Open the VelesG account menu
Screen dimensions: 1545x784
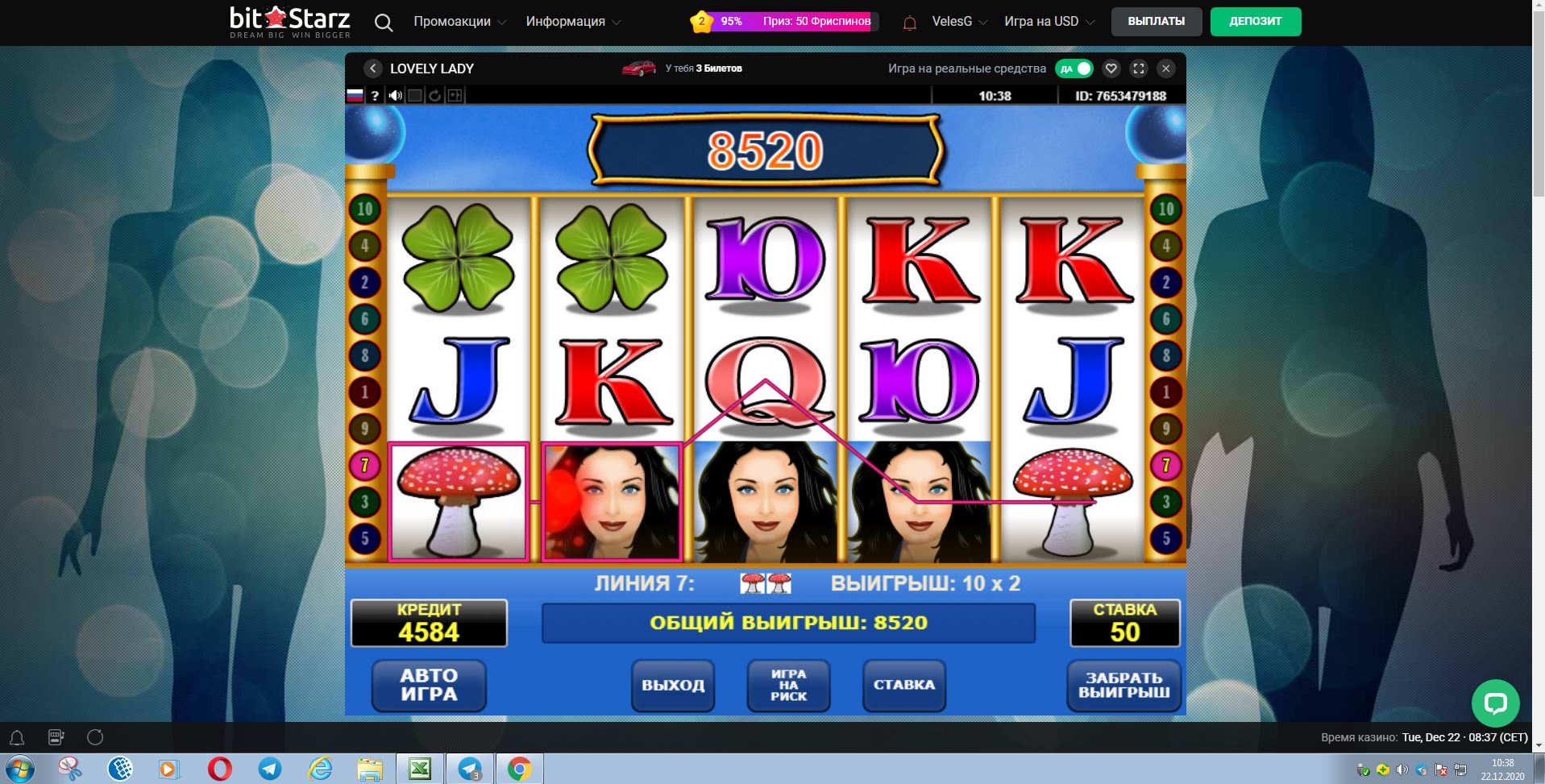click(959, 22)
